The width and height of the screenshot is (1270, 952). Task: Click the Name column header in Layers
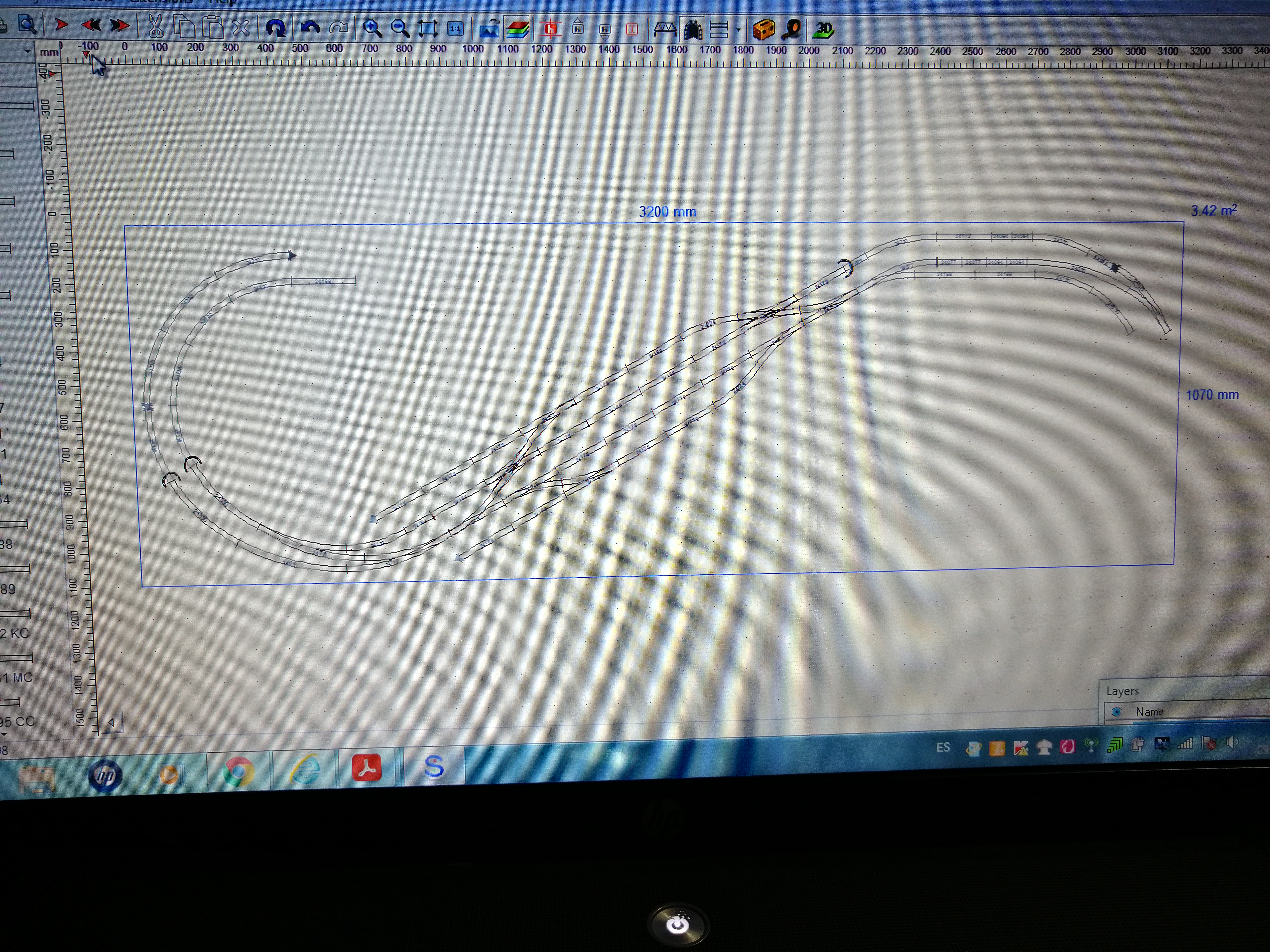pos(1150,712)
